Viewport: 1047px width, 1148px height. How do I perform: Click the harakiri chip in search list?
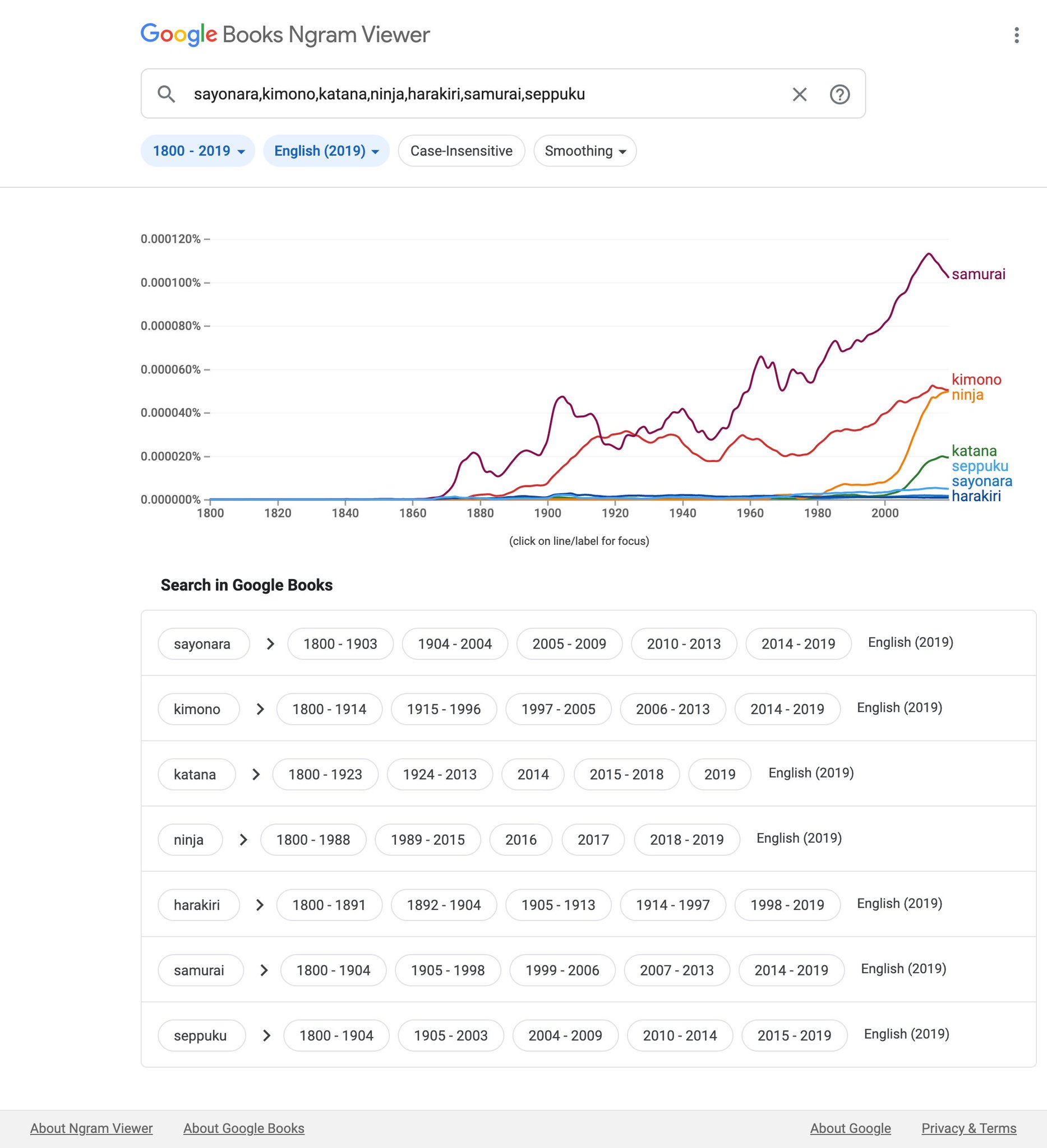pyautogui.click(x=198, y=905)
